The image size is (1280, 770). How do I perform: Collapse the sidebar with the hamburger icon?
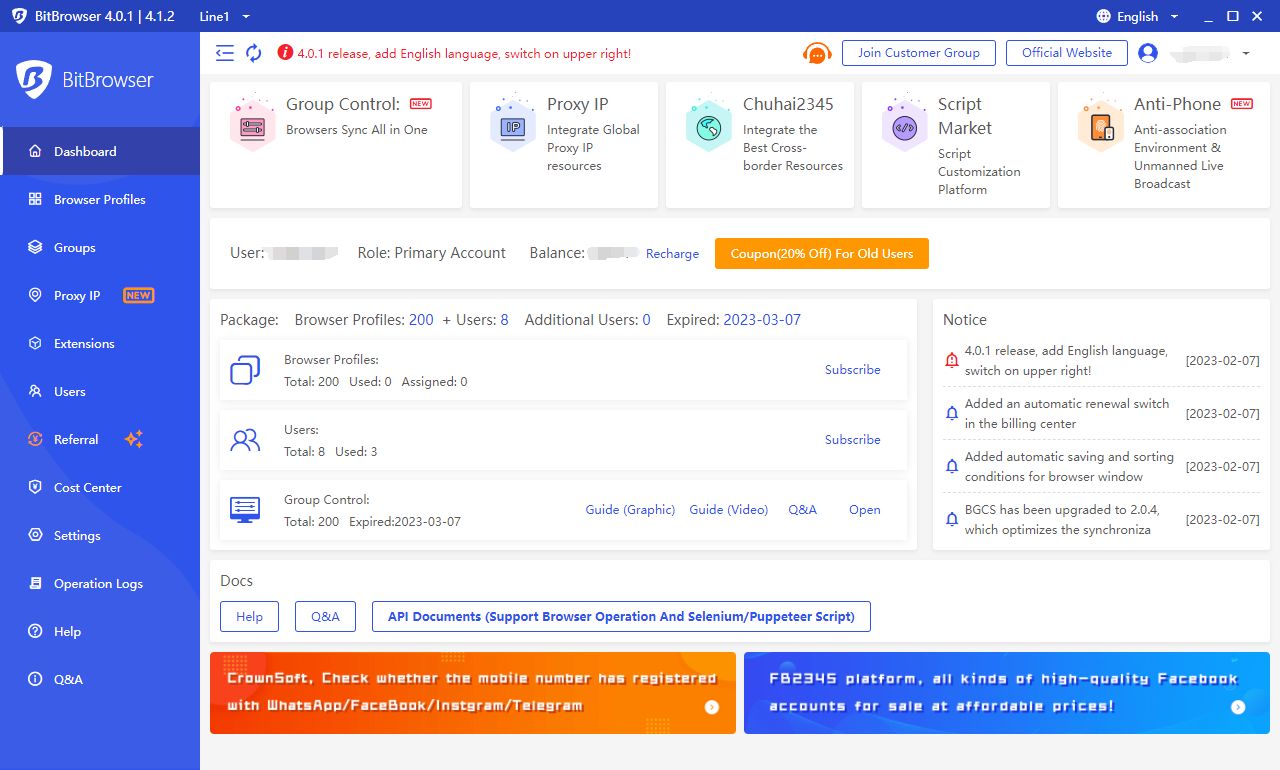pos(225,52)
